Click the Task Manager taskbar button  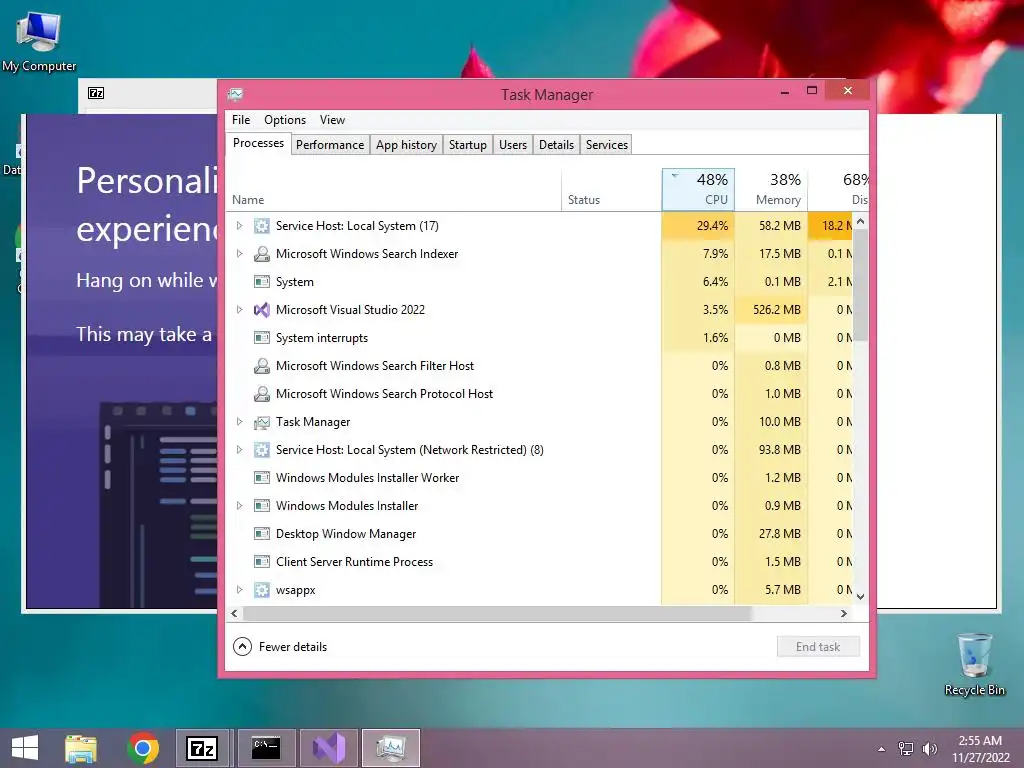click(x=391, y=748)
